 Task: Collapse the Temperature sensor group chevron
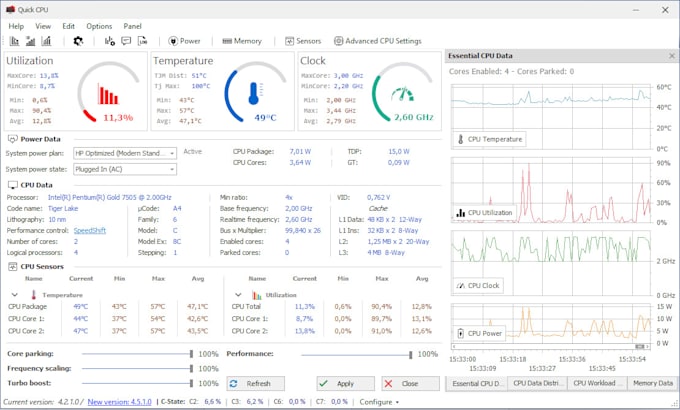pyautogui.click(x=13, y=295)
